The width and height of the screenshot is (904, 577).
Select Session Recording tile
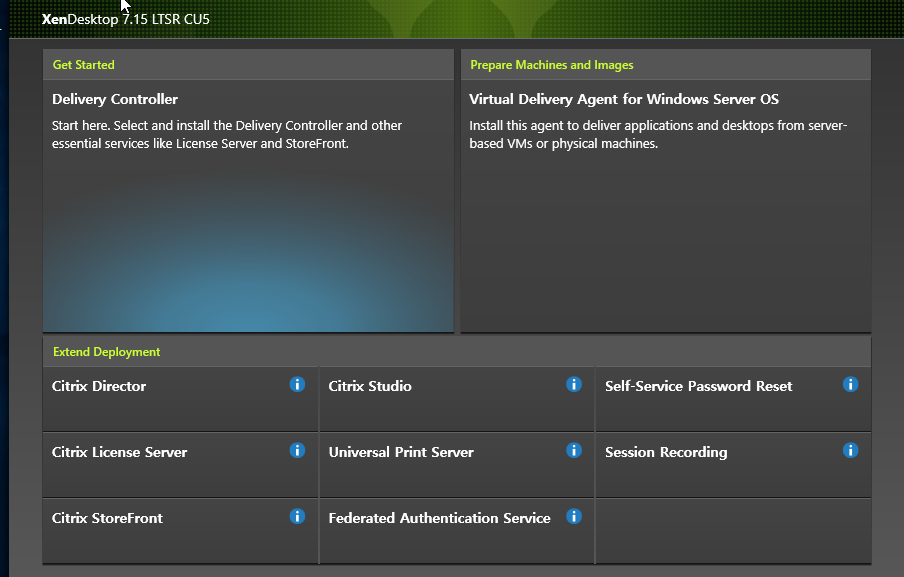click(x=733, y=465)
